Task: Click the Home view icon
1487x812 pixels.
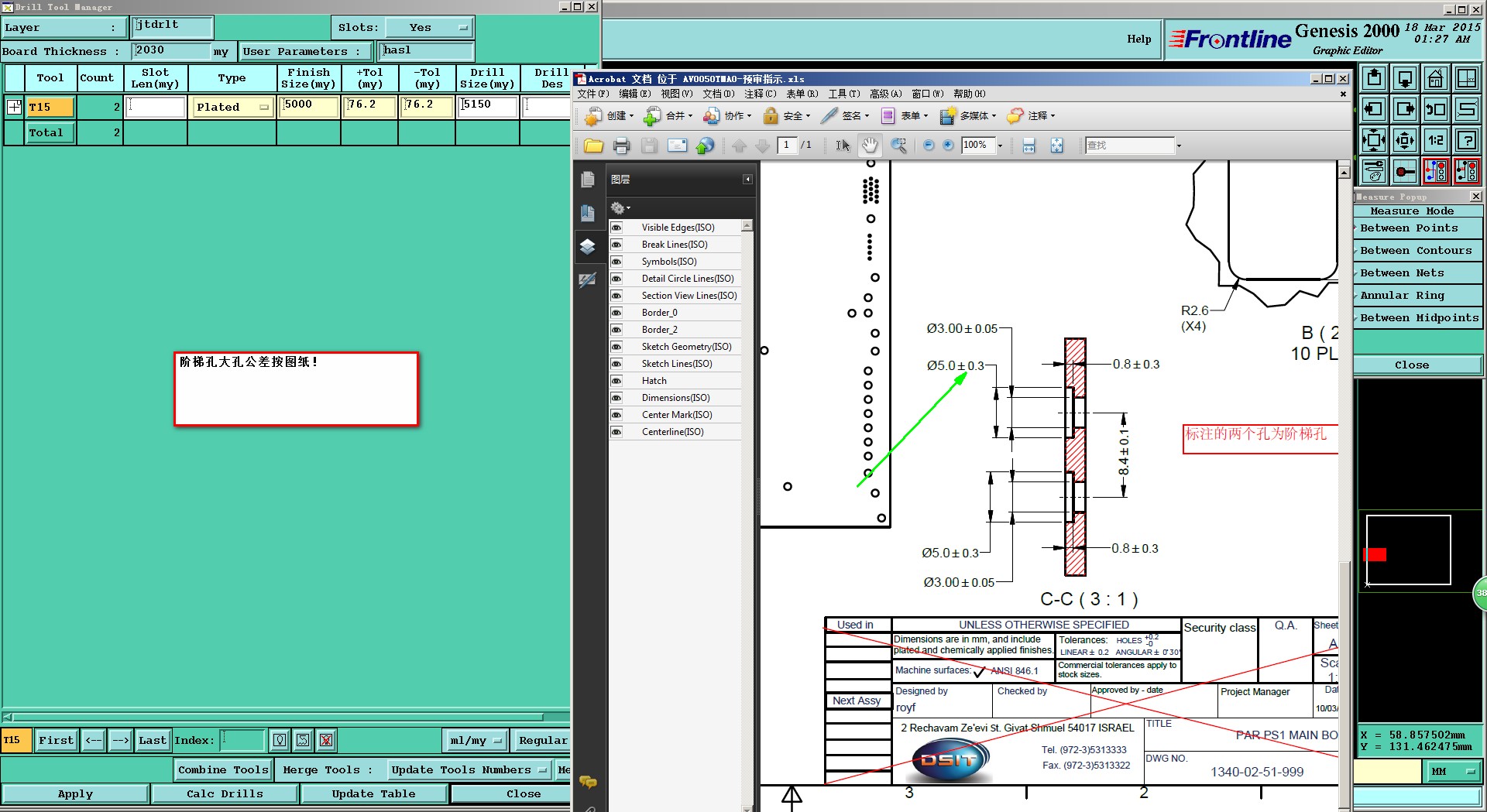Action: pyautogui.click(x=1435, y=78)
